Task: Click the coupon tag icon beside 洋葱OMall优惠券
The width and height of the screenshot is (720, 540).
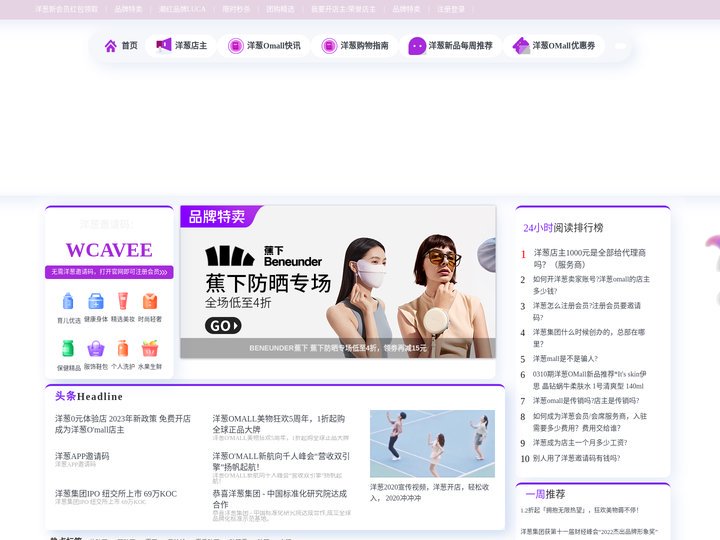Action: point(521,45)
